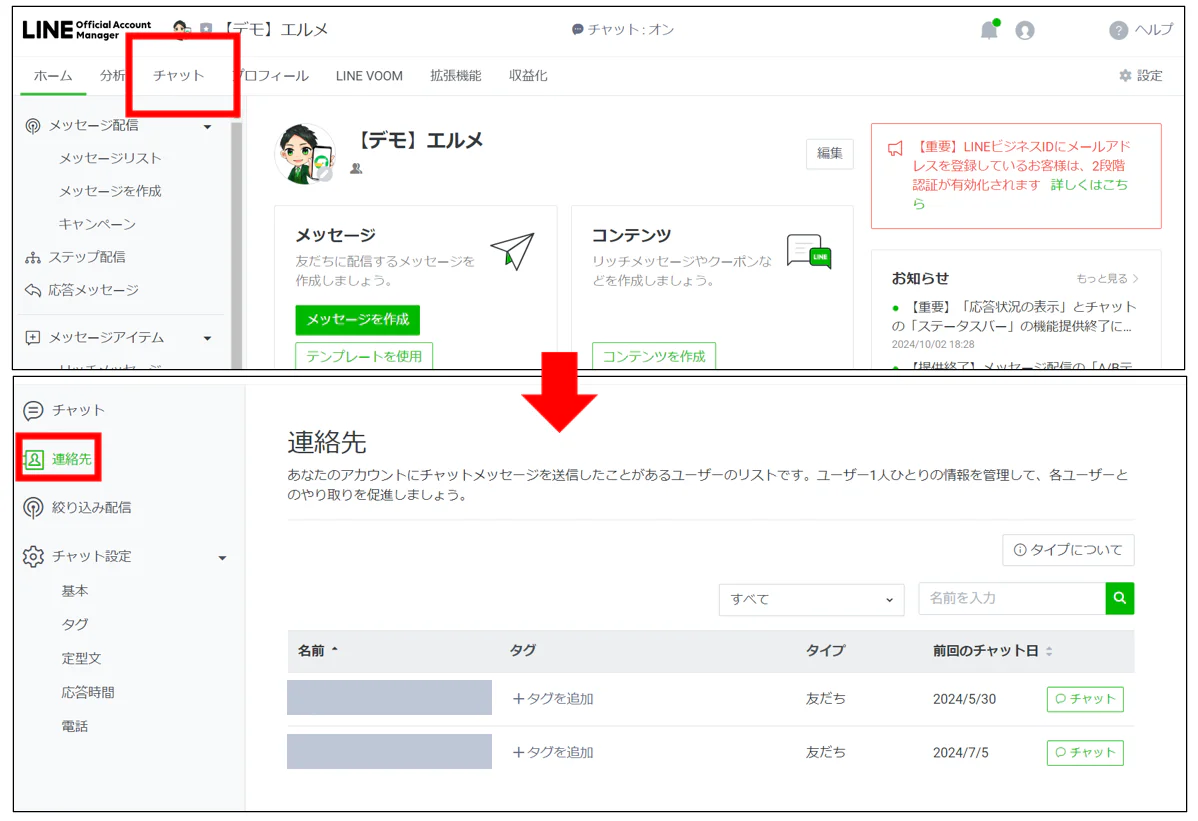The height and width of the screenshot is (821, 1198).
Task: Click the ステップ配信 hierarchy icon
Action: point(33,257)
